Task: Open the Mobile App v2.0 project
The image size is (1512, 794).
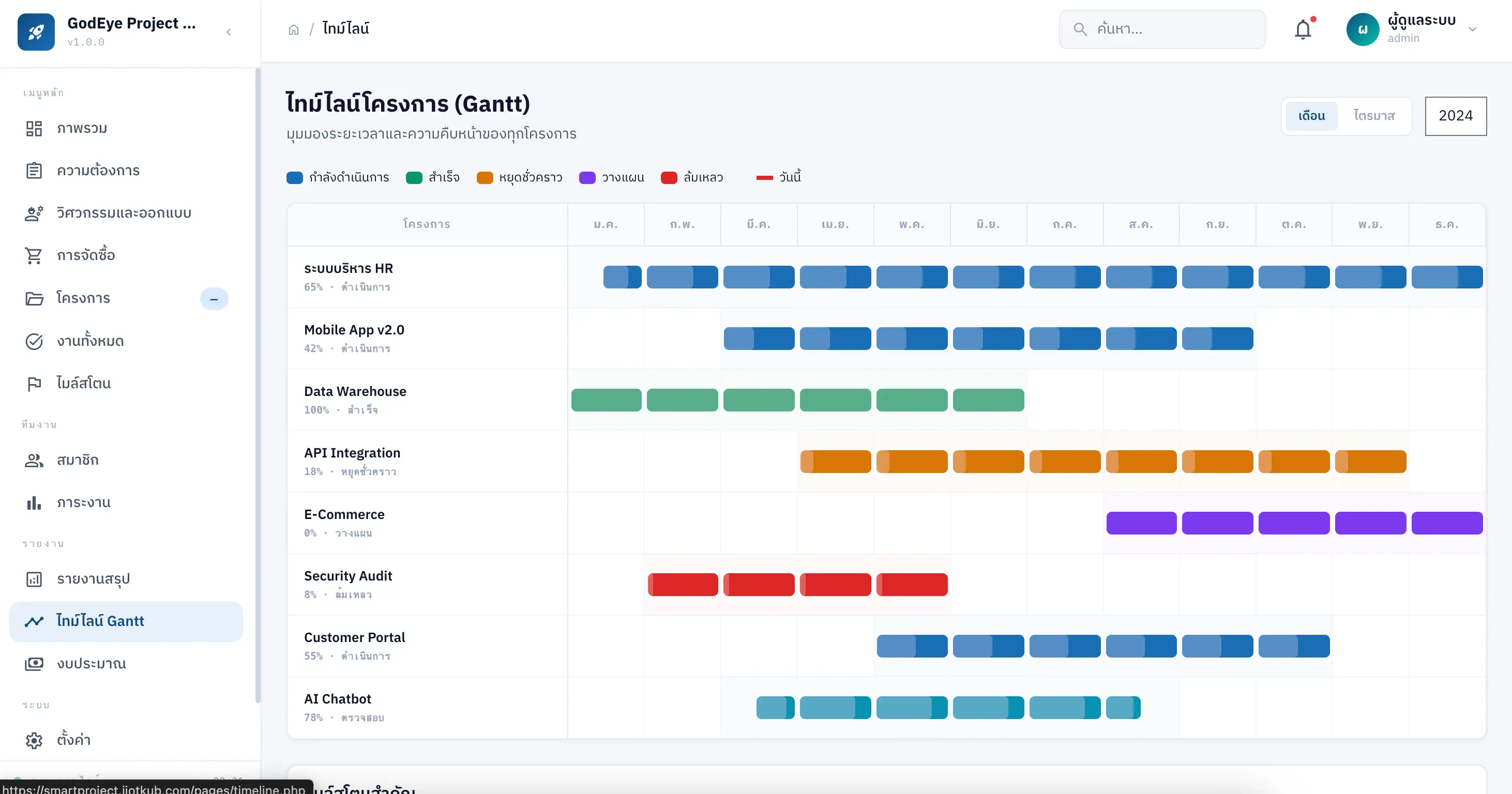Action: click(x=354, y=330)
